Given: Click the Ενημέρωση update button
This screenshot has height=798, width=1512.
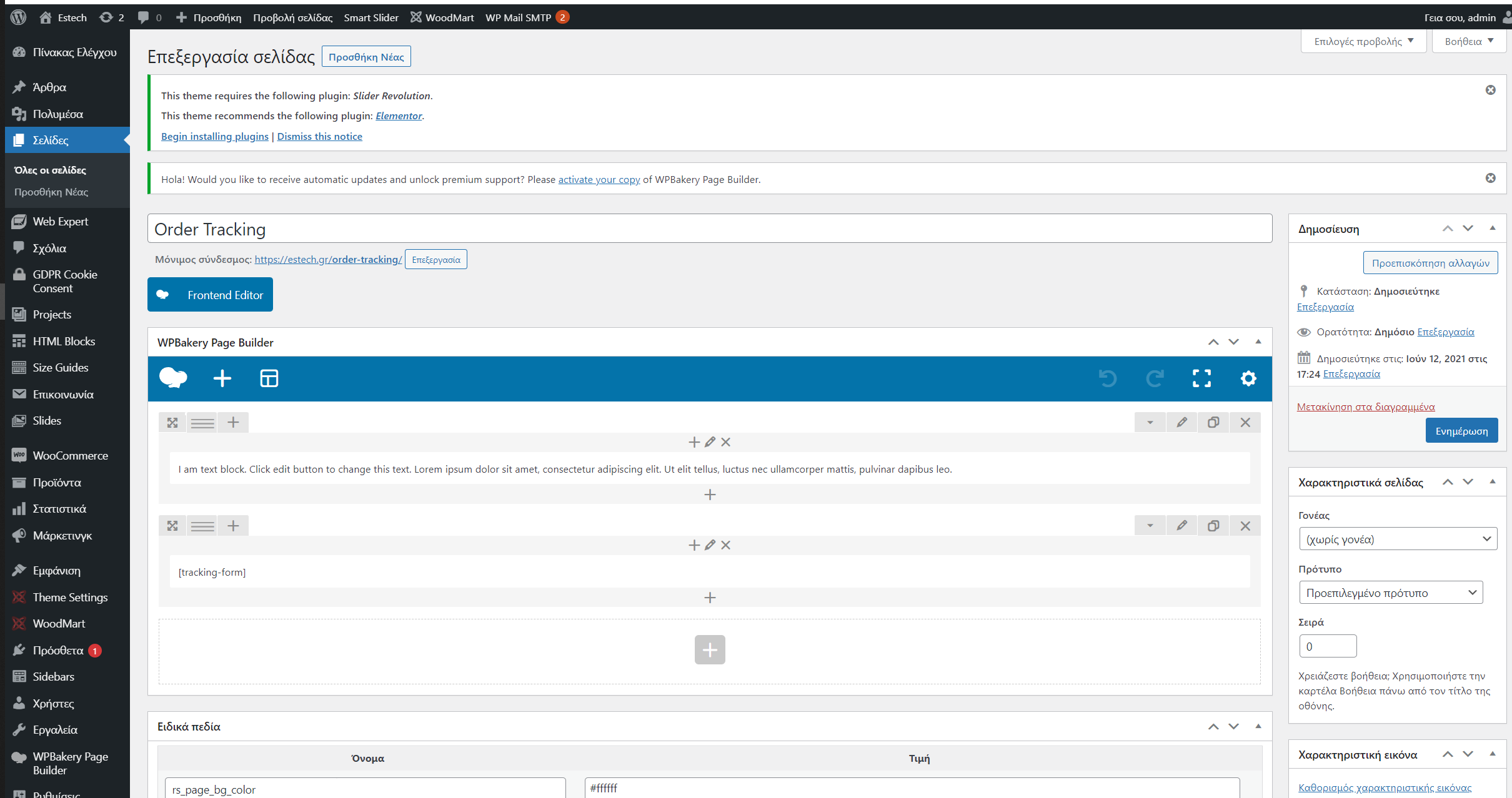Looking at the screenshot, I should tap(1461, 431).
